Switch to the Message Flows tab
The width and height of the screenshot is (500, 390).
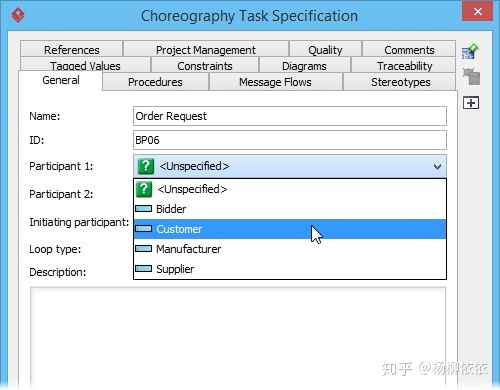[x=275, y=82]
